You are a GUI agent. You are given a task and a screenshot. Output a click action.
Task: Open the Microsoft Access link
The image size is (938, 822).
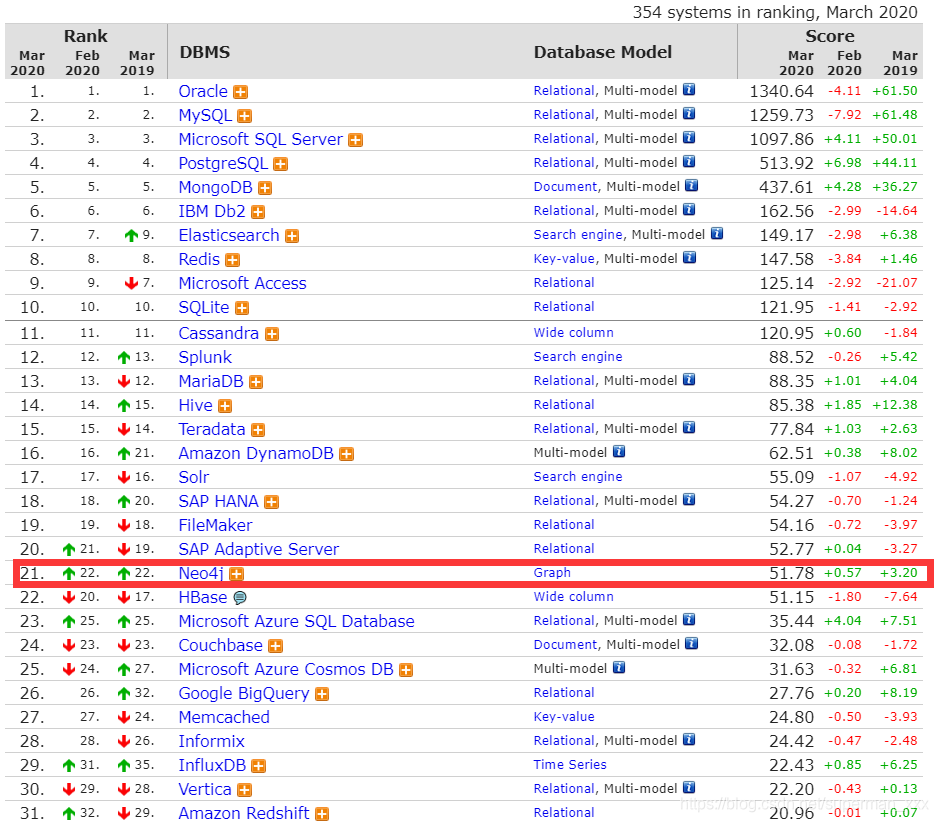(x=242, y=283)
